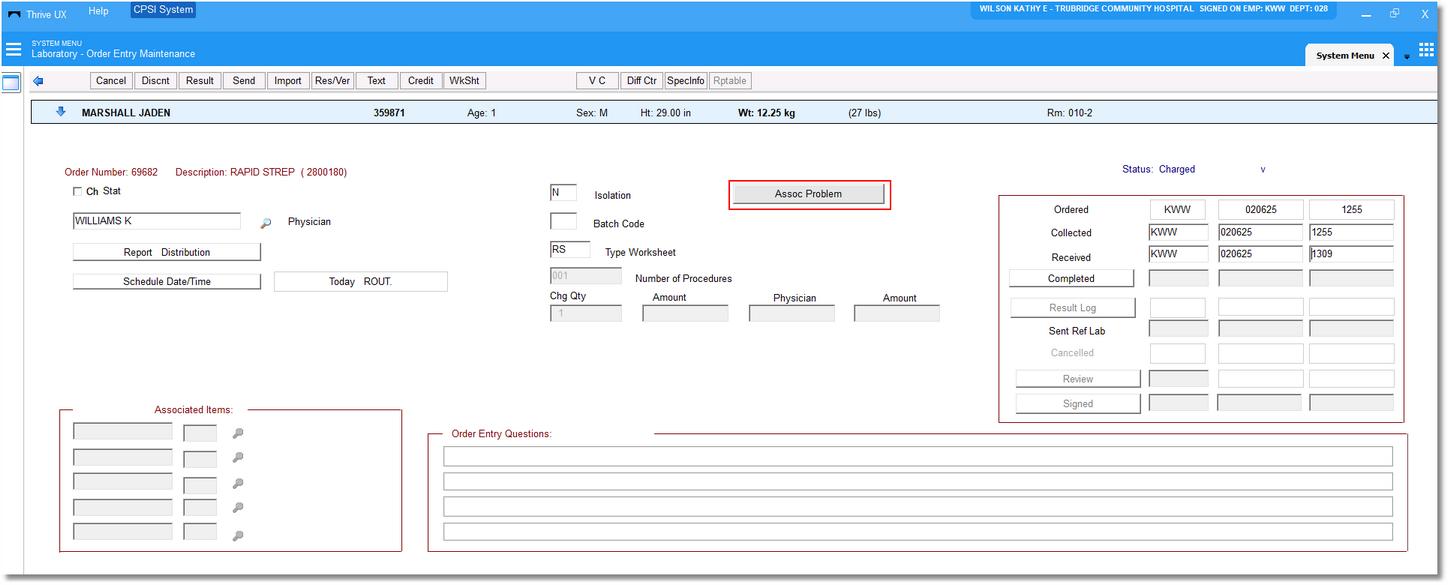Click fourth Associated Items lookup magnifier

[238, 509]
